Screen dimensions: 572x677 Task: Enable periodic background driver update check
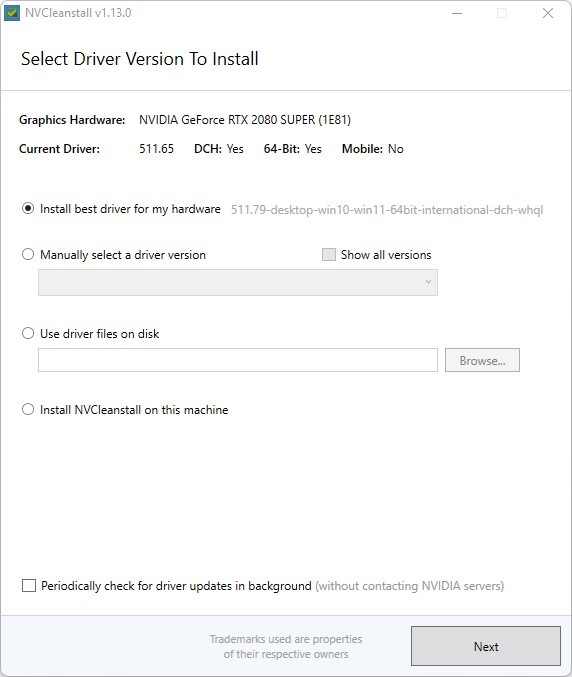[x=29, y=586]
